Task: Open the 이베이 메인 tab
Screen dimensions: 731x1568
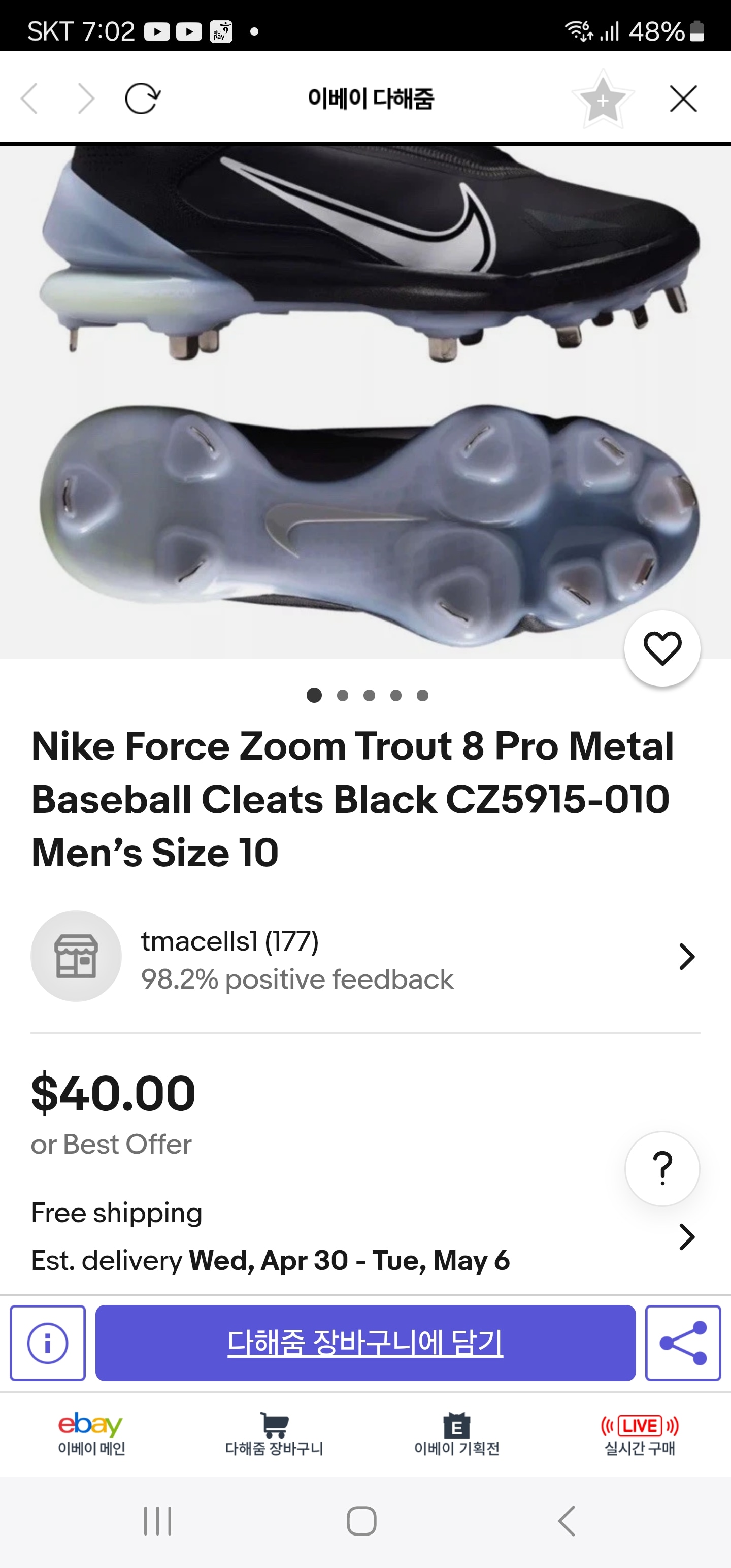Action: tap(91, 1433)
